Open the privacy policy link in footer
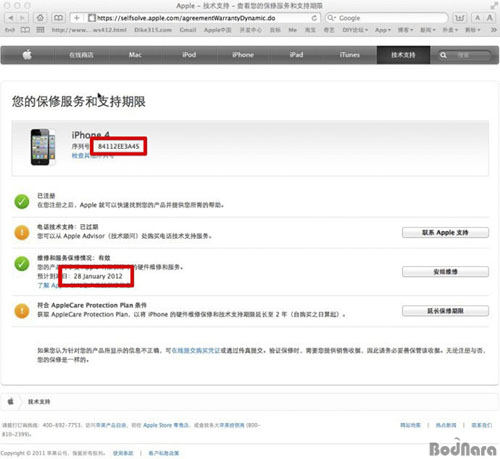This screenshot has height=459, width=500. click(164, 453)
